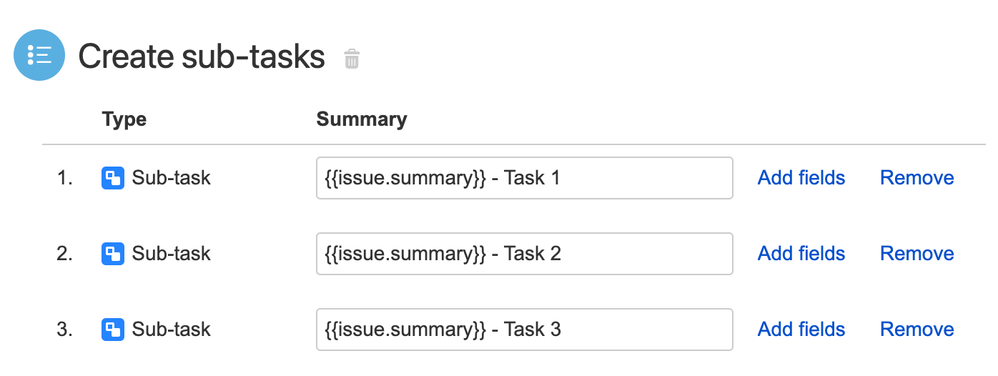998x376 pixels.
Task: Select the Task 3 summary text box
Action: click(x=524, y=330)
